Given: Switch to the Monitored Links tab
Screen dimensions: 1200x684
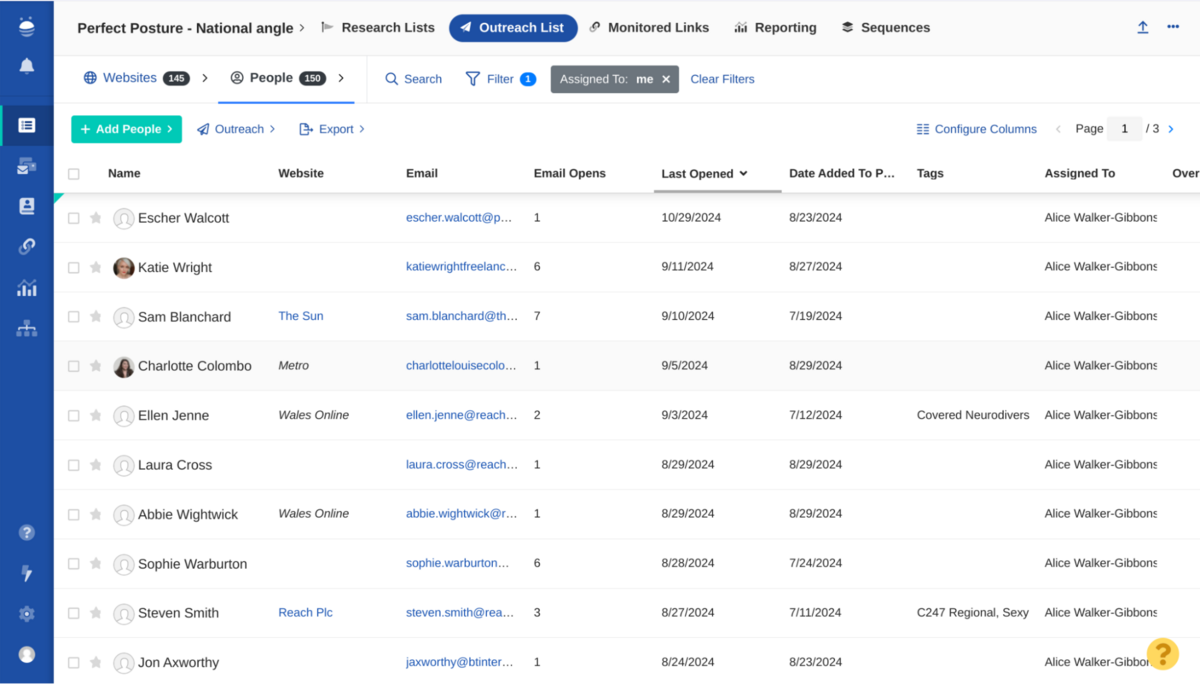Looking at the screenshot, I should pos(649,28).
